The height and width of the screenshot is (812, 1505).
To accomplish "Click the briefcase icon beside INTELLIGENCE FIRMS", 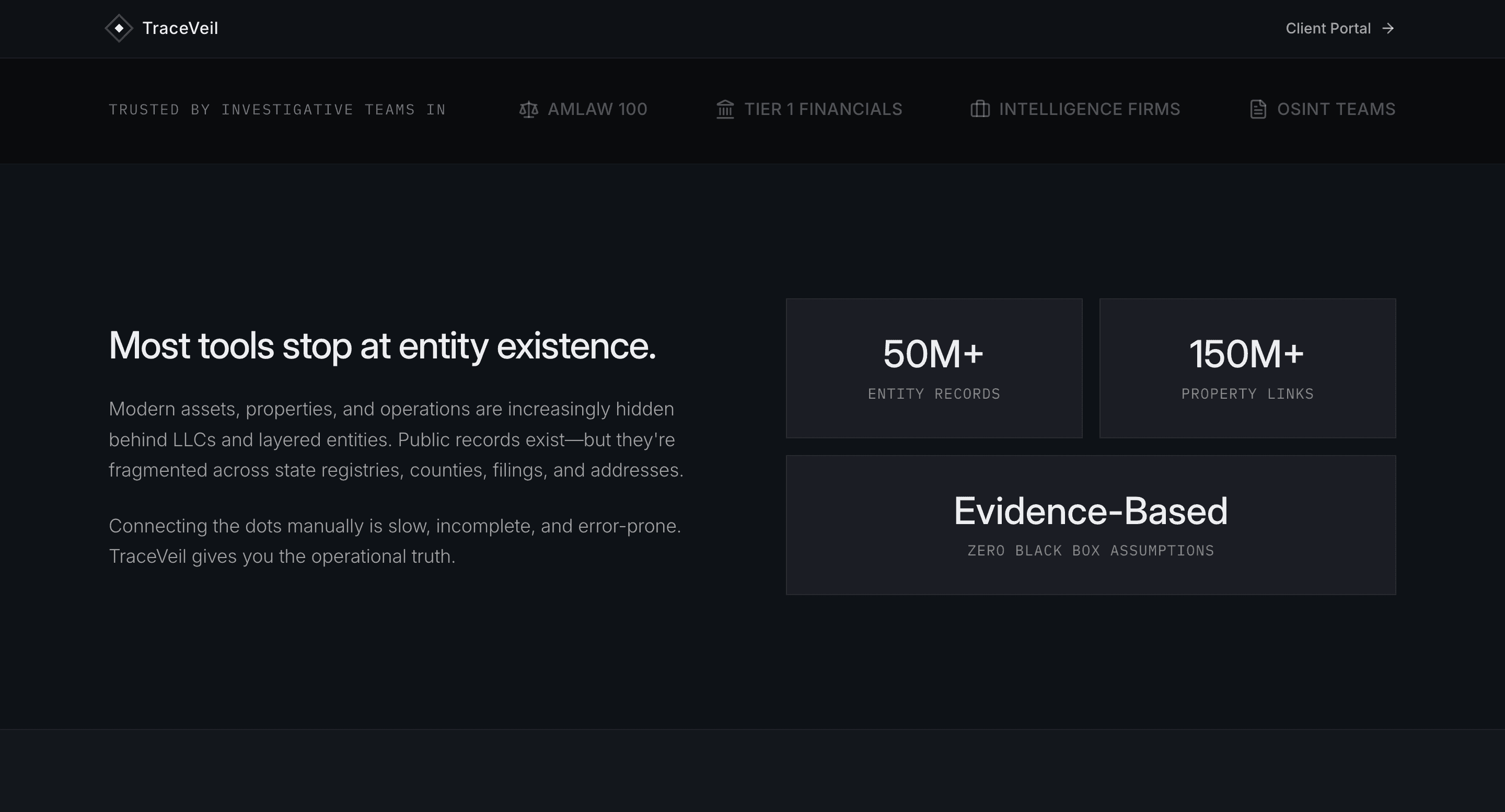I will [980, 109].
